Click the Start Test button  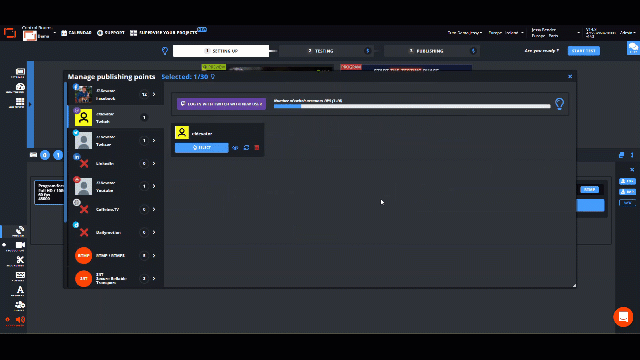tap(584, 51)
